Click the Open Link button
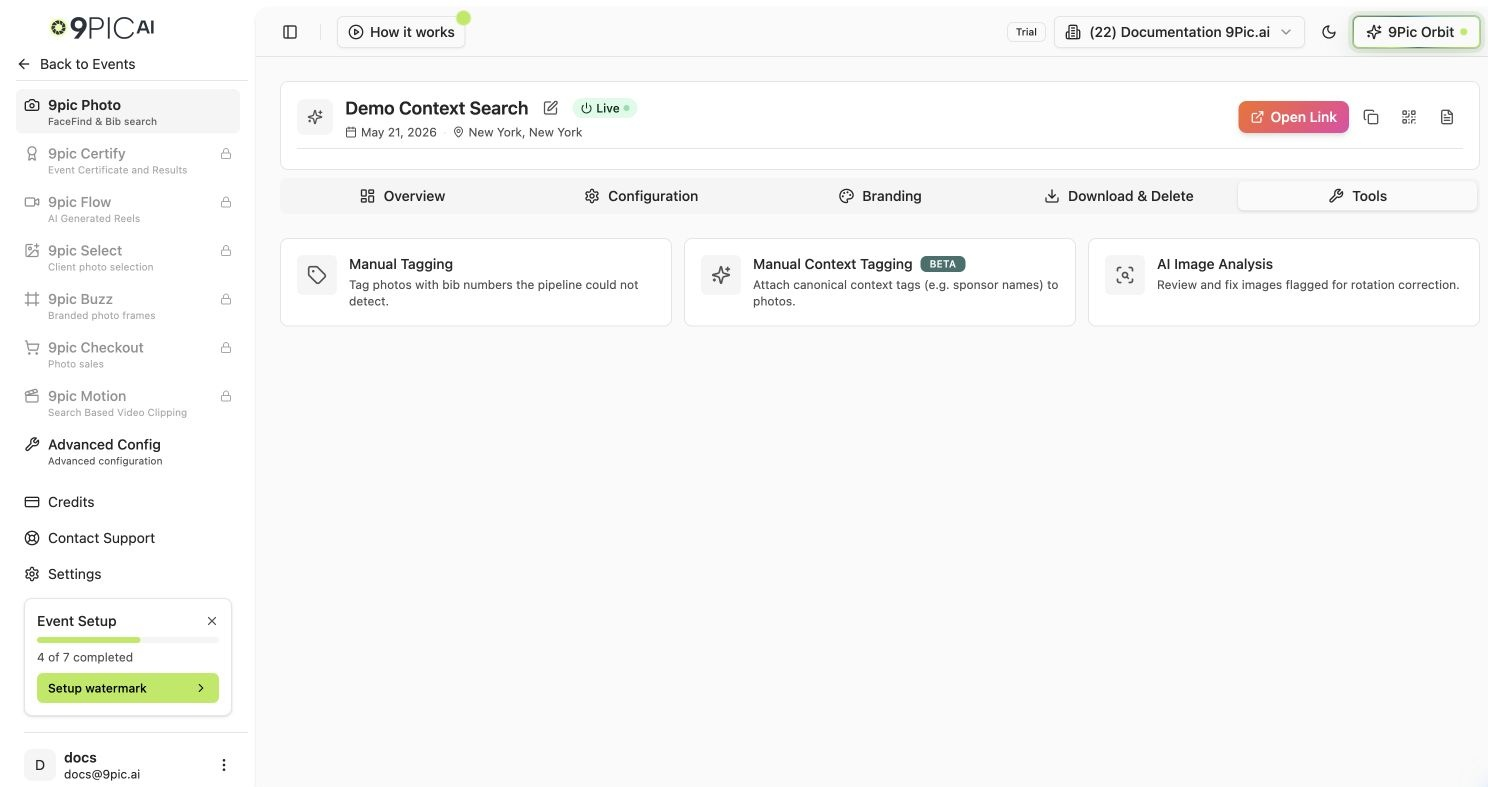Screen dimensions: 1488x787 point(1293,117)
